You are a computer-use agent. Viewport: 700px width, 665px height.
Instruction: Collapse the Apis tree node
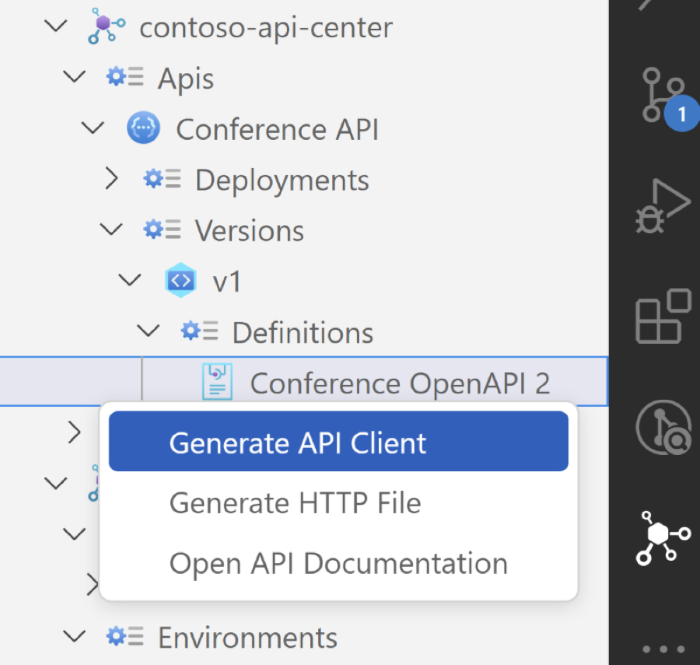[74, 76]
